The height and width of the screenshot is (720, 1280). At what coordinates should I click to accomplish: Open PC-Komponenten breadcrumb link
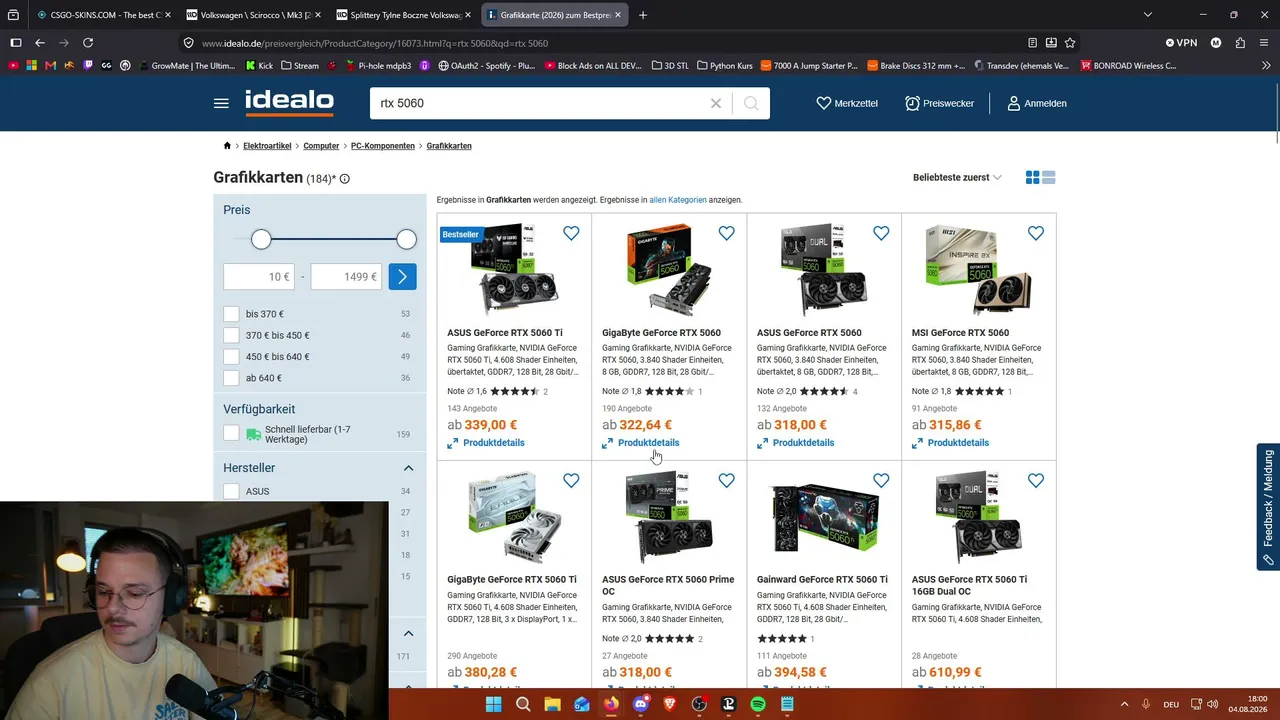coord(383,146)
